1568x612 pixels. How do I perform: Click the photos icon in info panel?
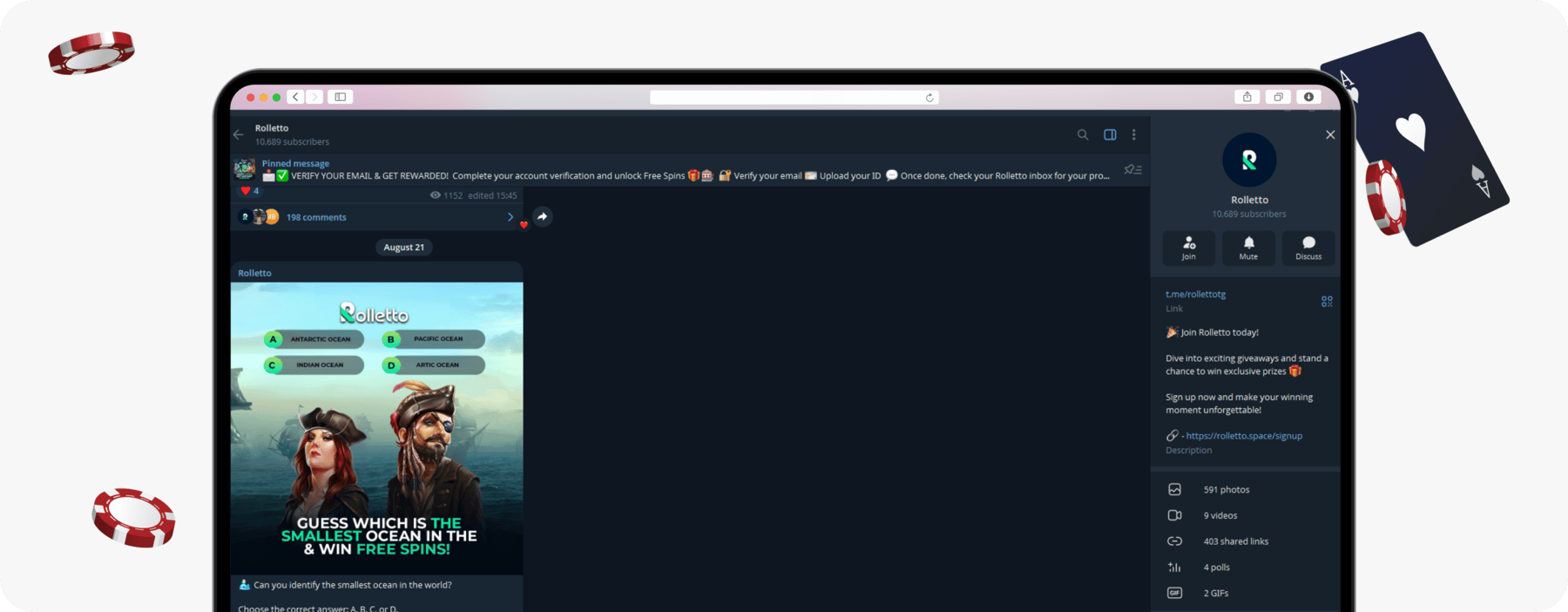pos(1174,490)
